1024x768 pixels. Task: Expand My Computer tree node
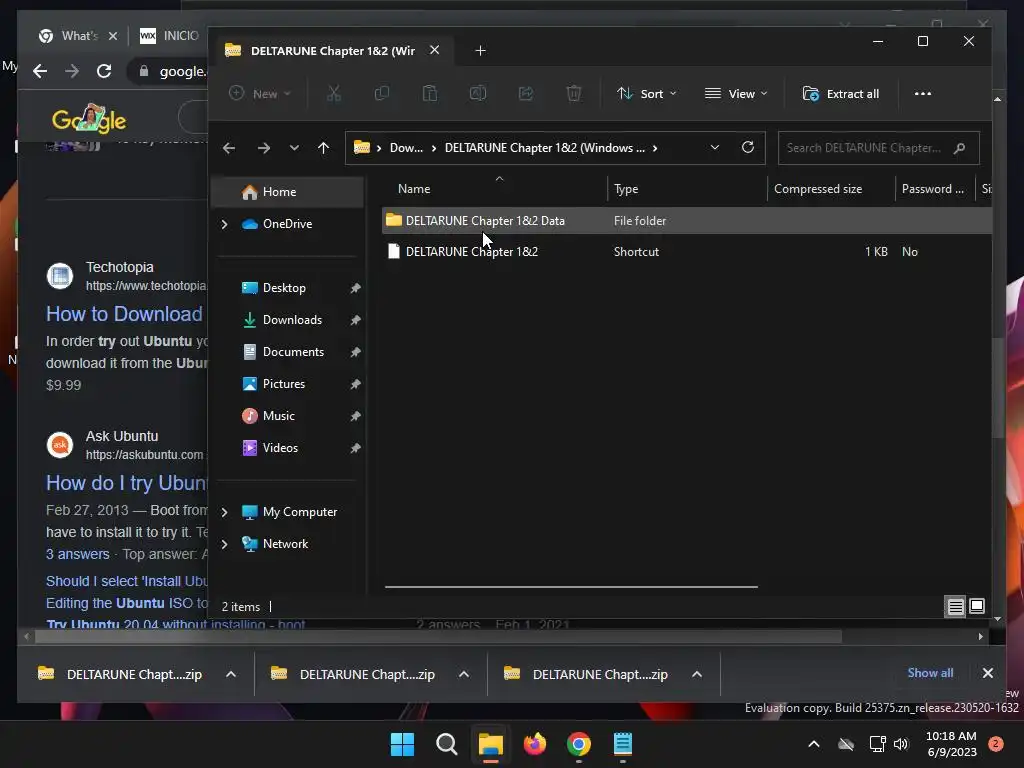pos(224,512)
